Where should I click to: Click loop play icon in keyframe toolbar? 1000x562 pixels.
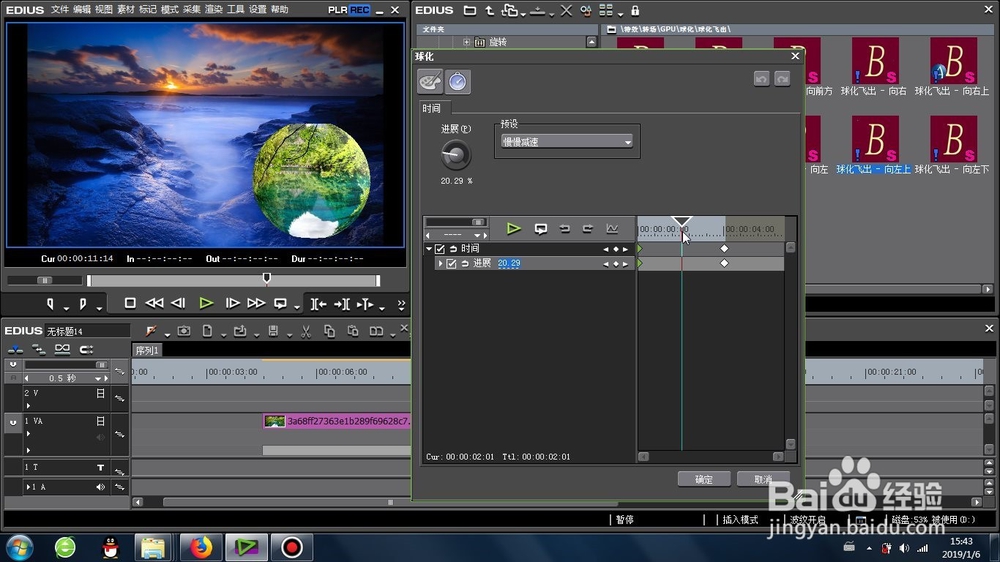point(541,228)
